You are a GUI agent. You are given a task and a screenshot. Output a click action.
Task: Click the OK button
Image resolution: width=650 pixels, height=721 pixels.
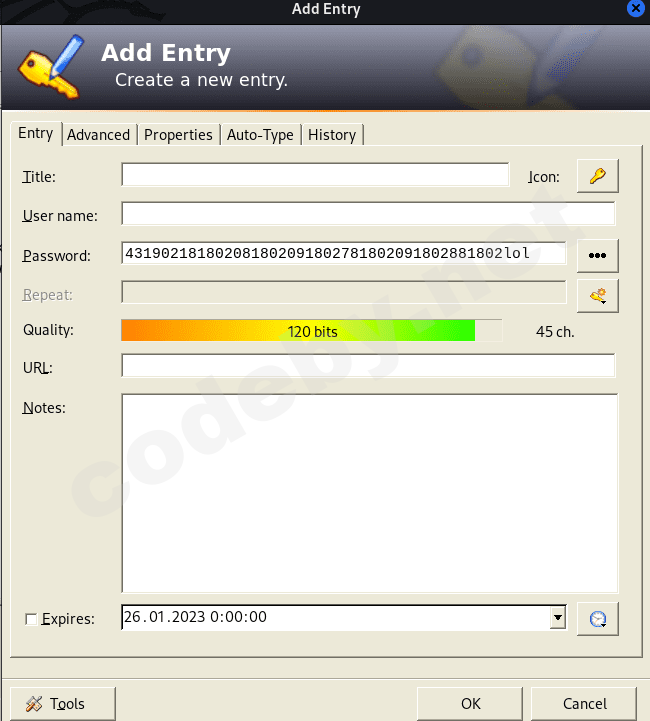click(x=470, y=704)
